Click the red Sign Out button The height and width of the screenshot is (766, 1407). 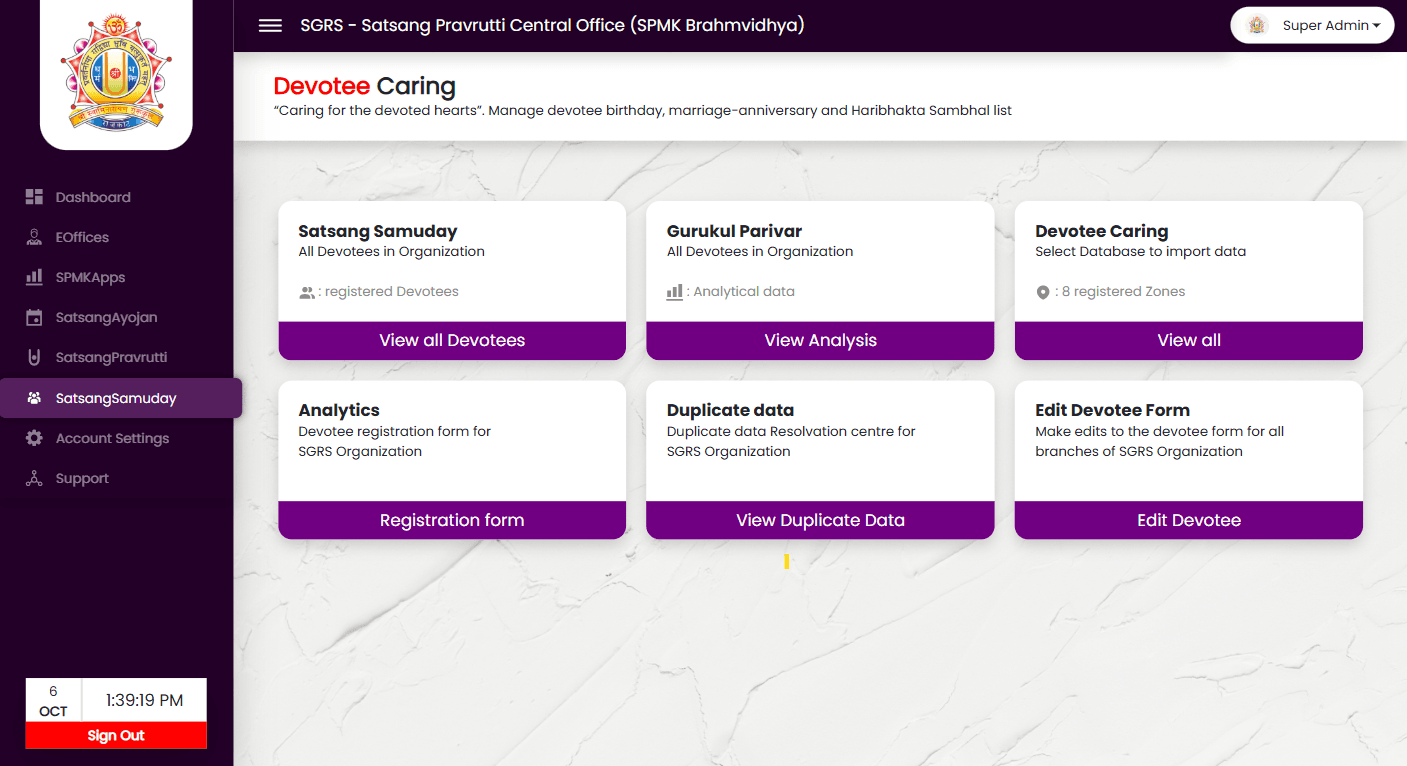116,735
